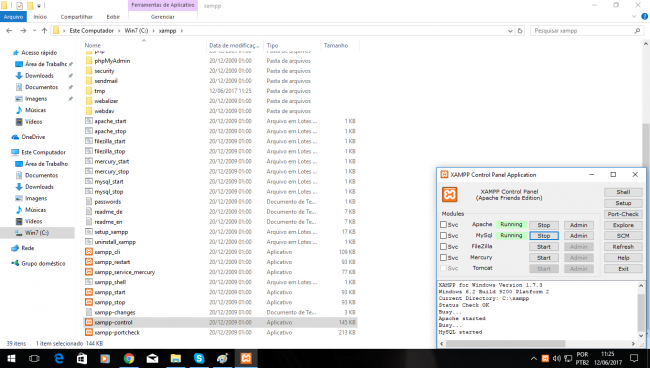Viewport: 650px width, 368px height.
Task: Click the XAMPP system tray icon
Action: coord(545,358)
